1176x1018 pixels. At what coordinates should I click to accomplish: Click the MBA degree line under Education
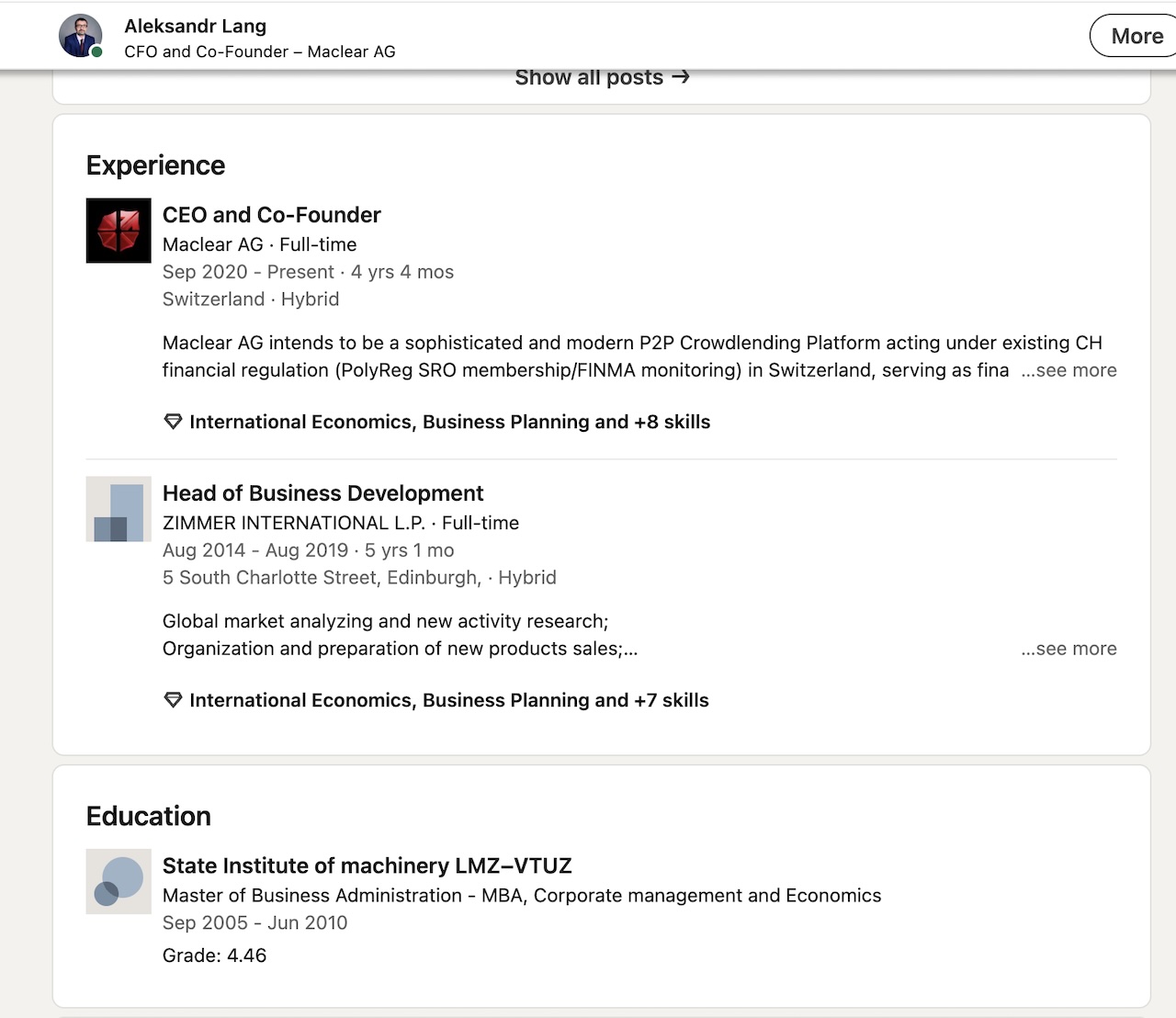[521, 895]
